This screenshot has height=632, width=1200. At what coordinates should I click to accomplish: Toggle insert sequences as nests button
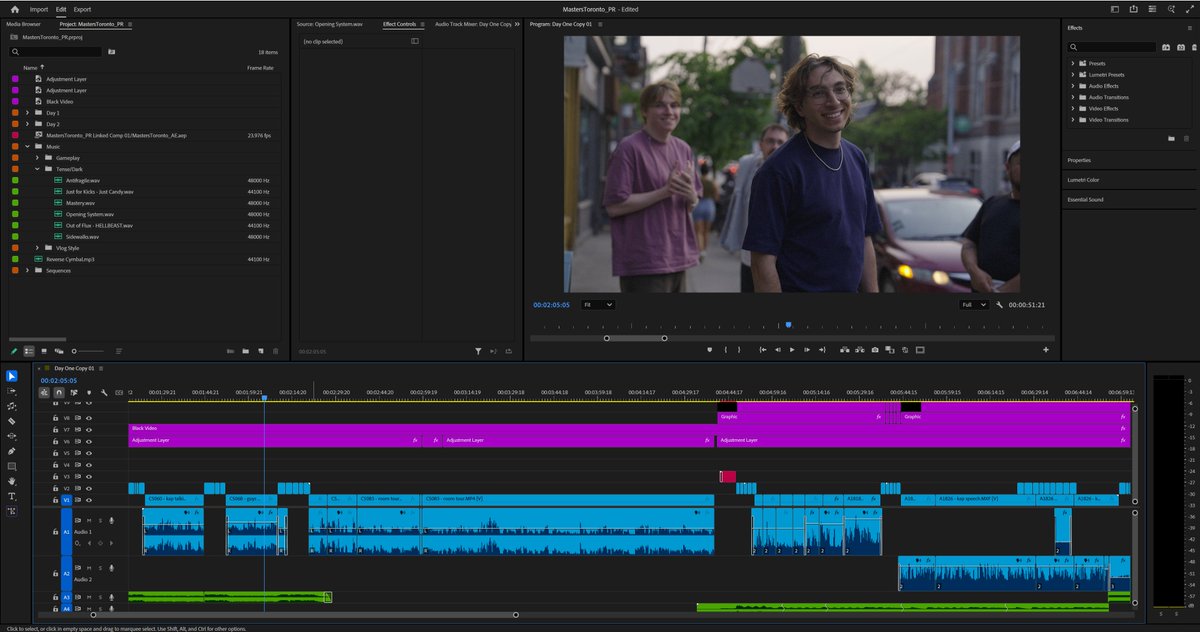point(44,393)
